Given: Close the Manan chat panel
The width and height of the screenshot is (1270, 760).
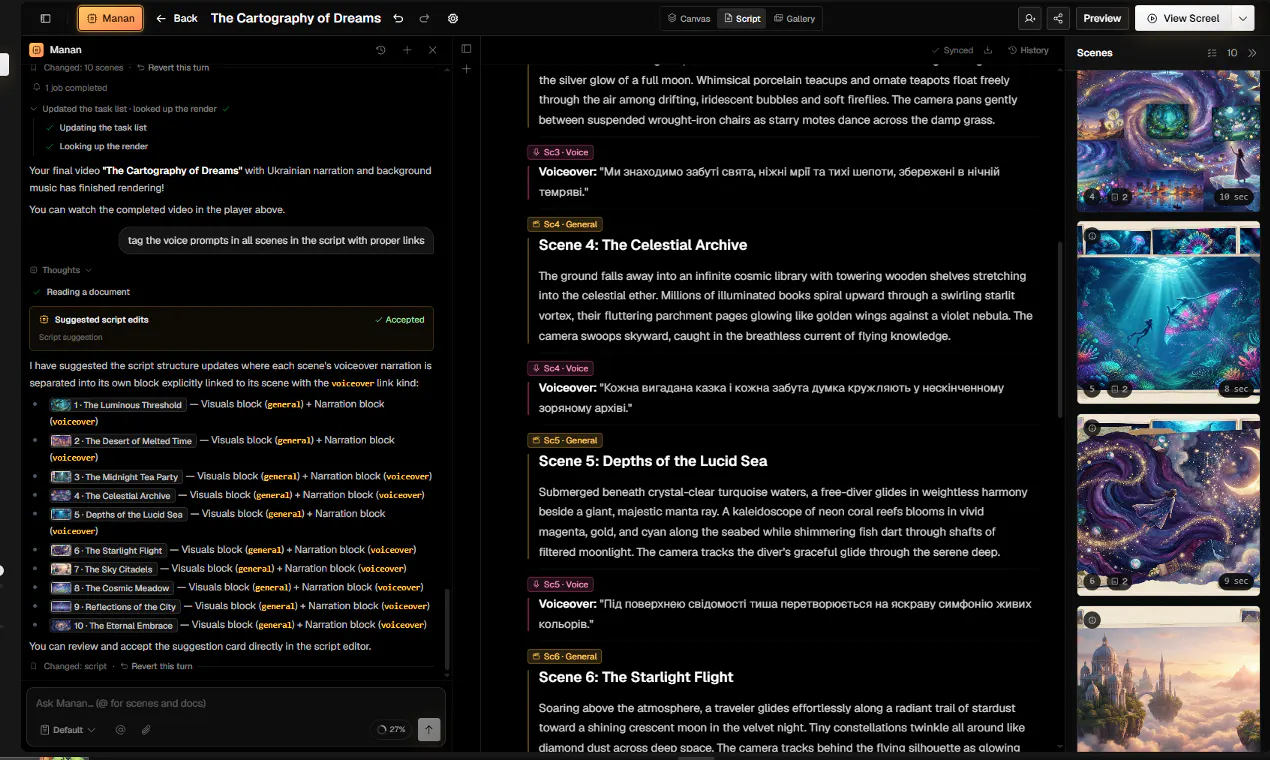Looking at the screenshot, I should coord(432,50).
